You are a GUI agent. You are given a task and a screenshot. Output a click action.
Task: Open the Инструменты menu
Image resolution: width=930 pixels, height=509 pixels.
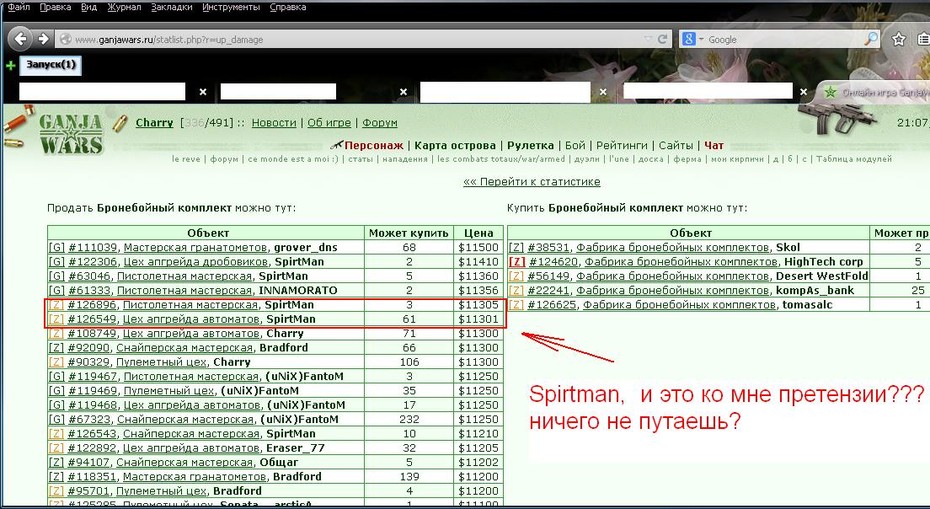(x=231, y=7)
